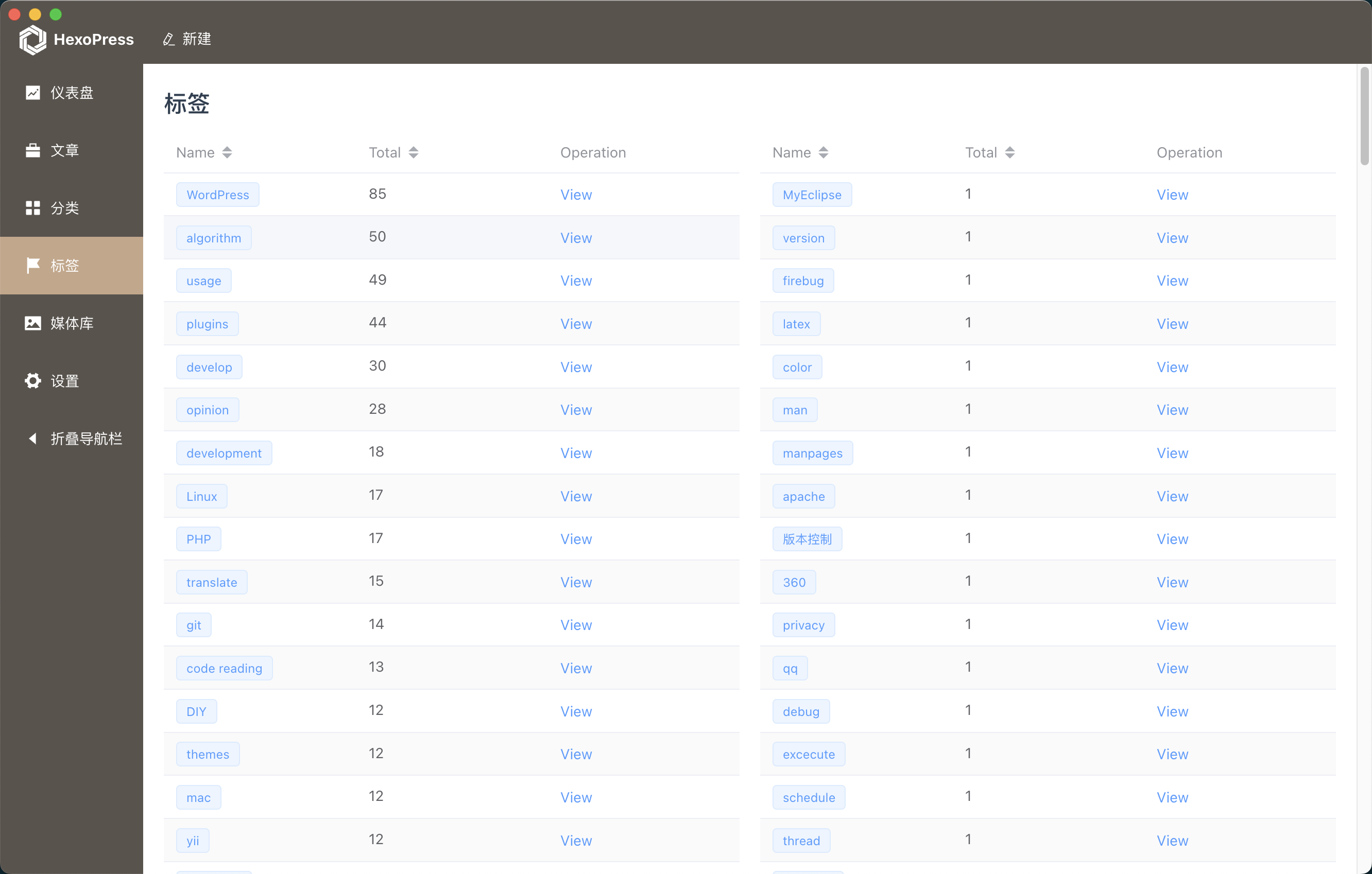The height and width of the screenshot is (874, 1372).
Task: Select the grid icon for 分类
Action: (x=33, y=208)
